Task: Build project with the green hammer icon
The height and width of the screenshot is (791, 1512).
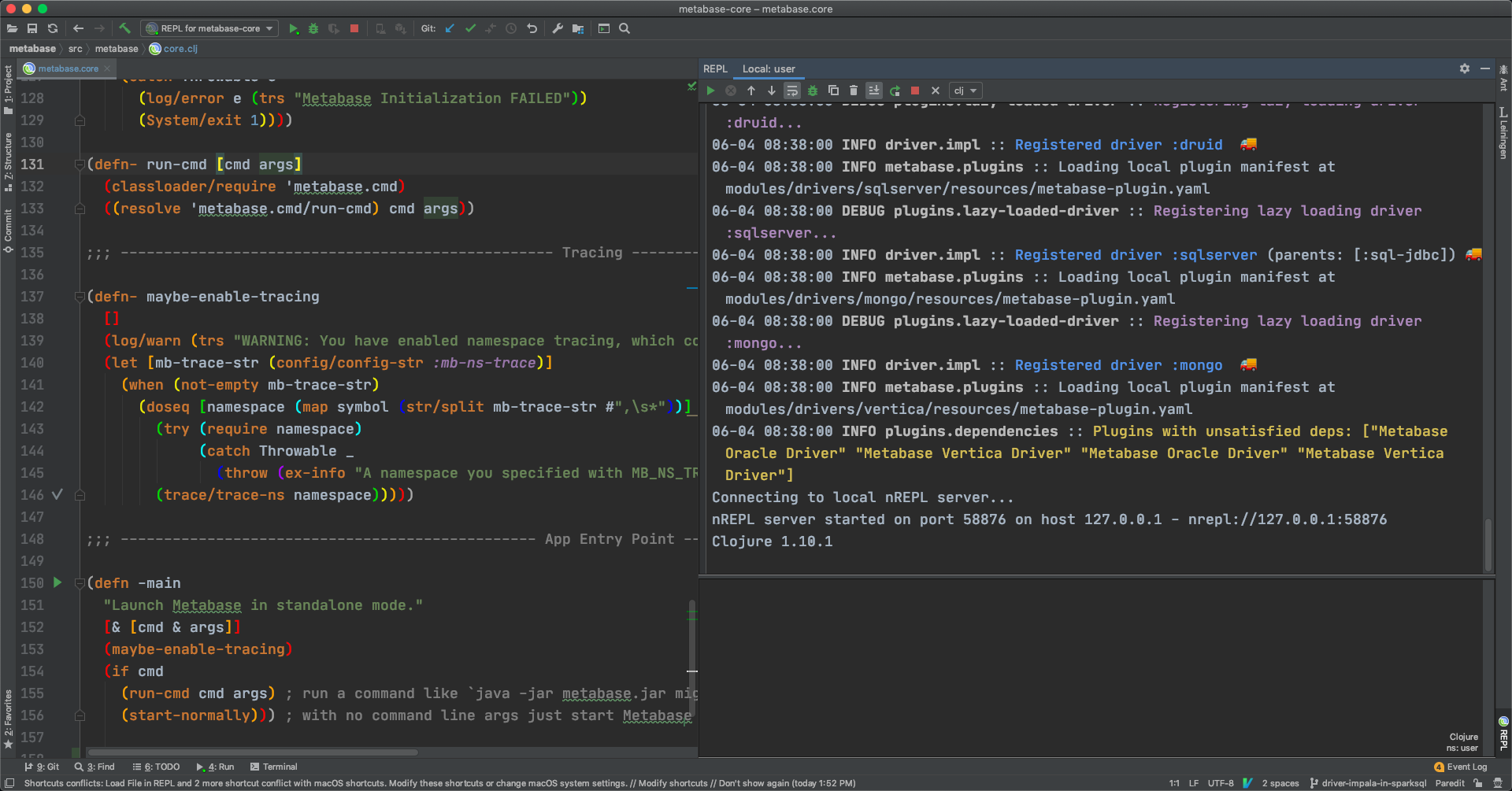Action: [x=124, y=28]
